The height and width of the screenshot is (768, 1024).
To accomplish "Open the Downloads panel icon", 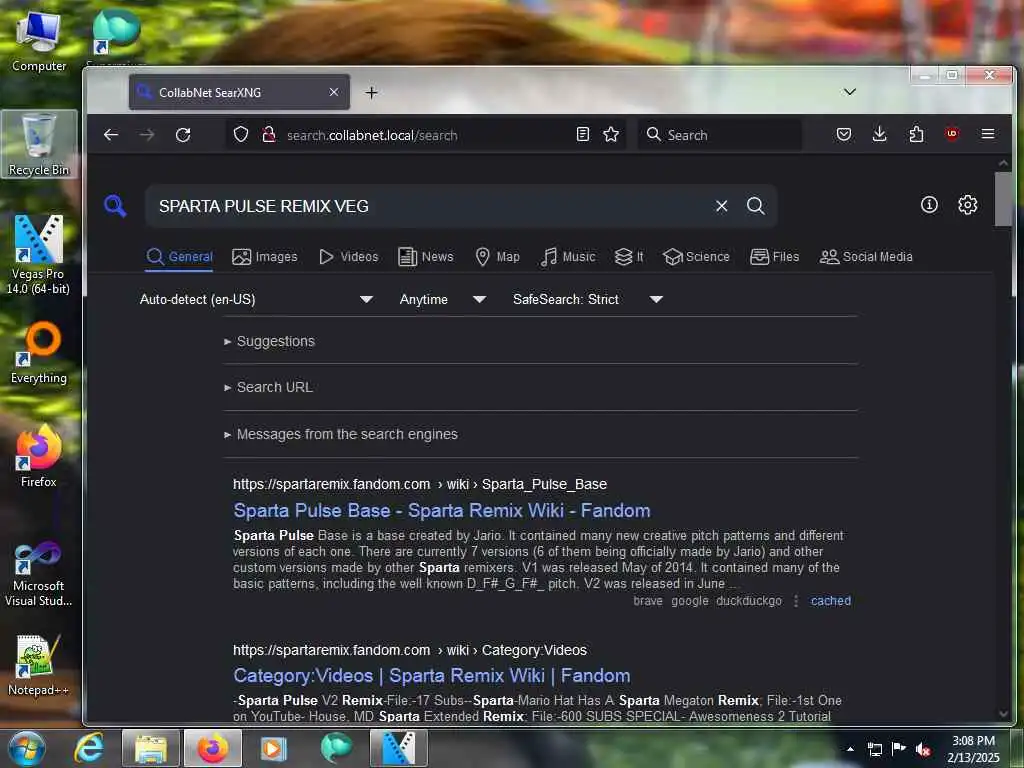I will pos(880,135).
